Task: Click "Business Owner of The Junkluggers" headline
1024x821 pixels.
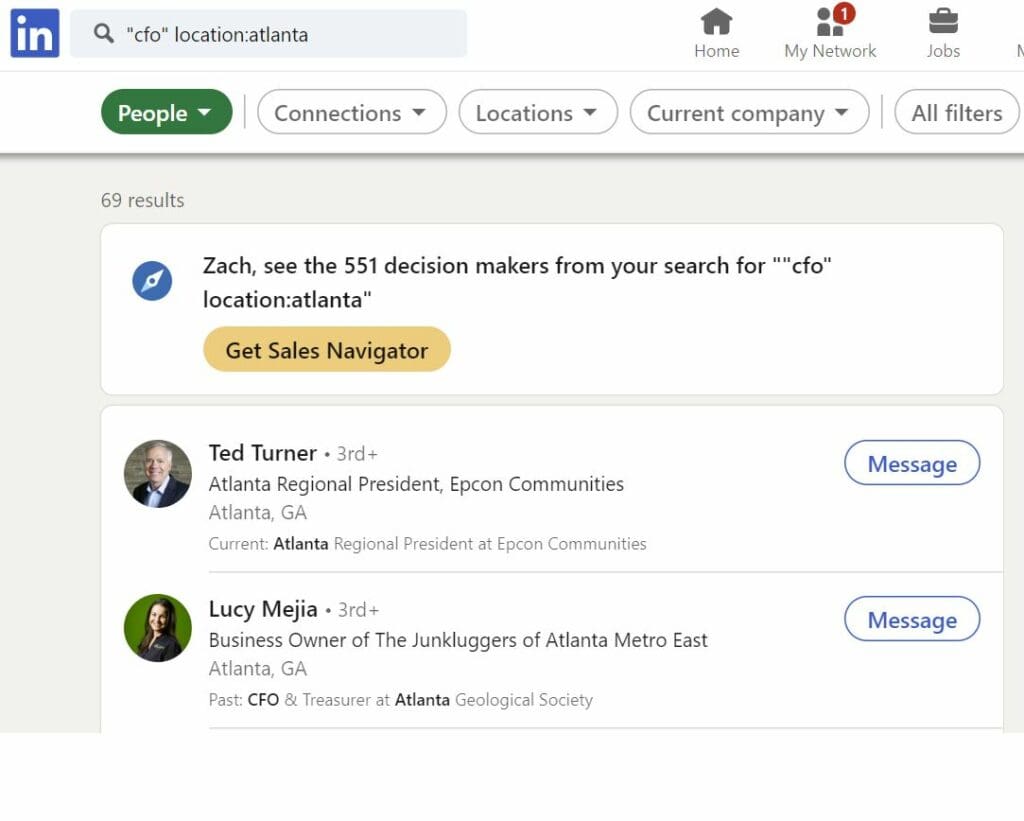Action: pyautogui.click(x=458, y=640)
